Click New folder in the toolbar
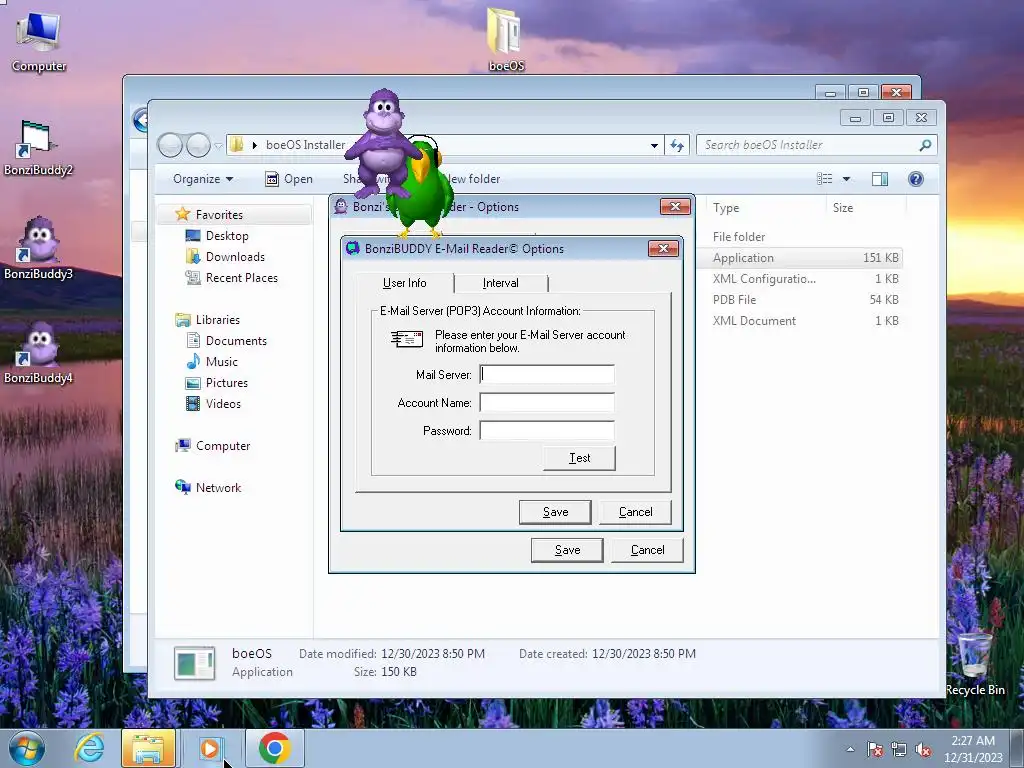This screenshot has width=1024, height=768. [474, 179]
